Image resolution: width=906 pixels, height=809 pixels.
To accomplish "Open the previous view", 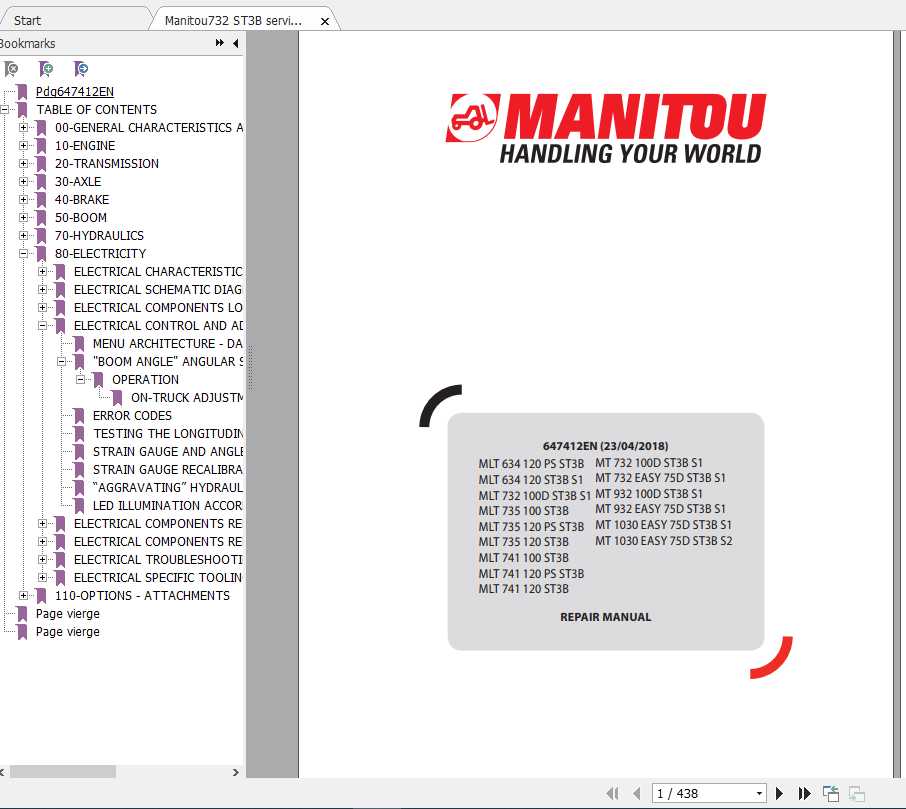I will click(x=830, y=792).
